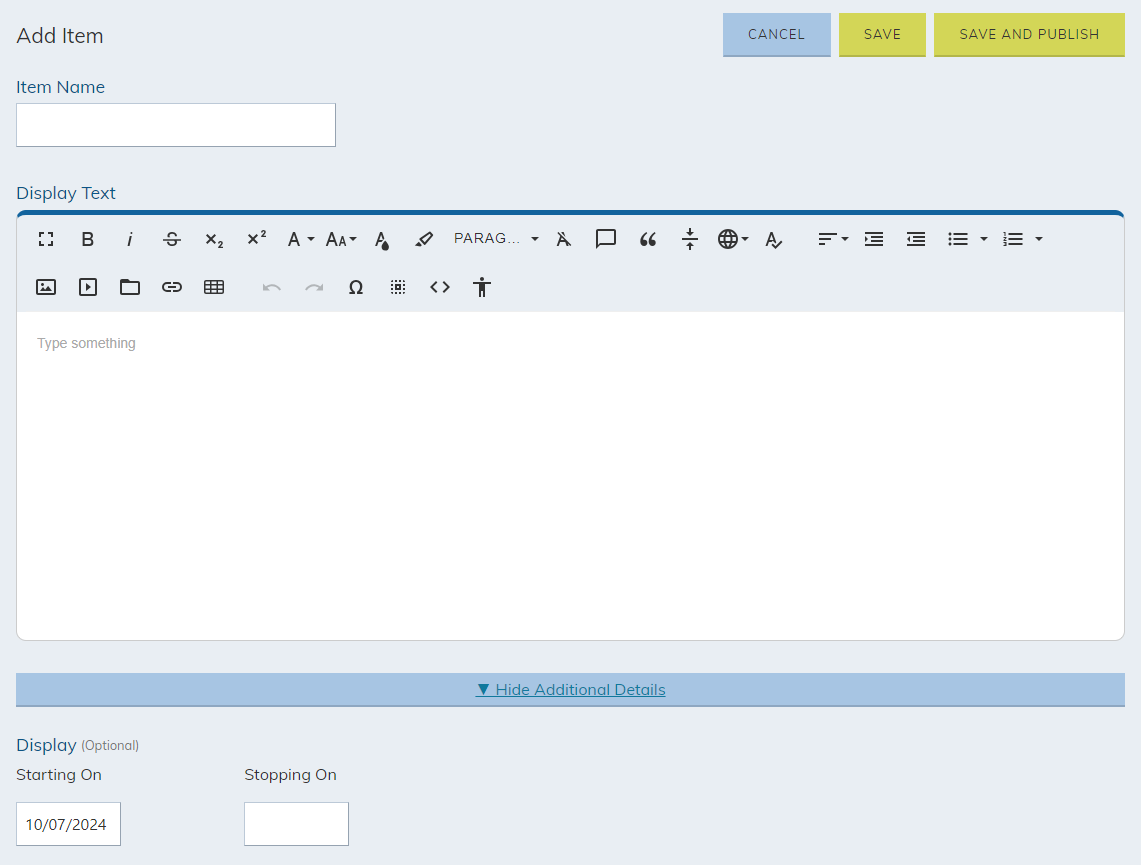The image size is (1141, 865).
Task: Insert a table
Action: pyautogui.click(x=214, y=287)
